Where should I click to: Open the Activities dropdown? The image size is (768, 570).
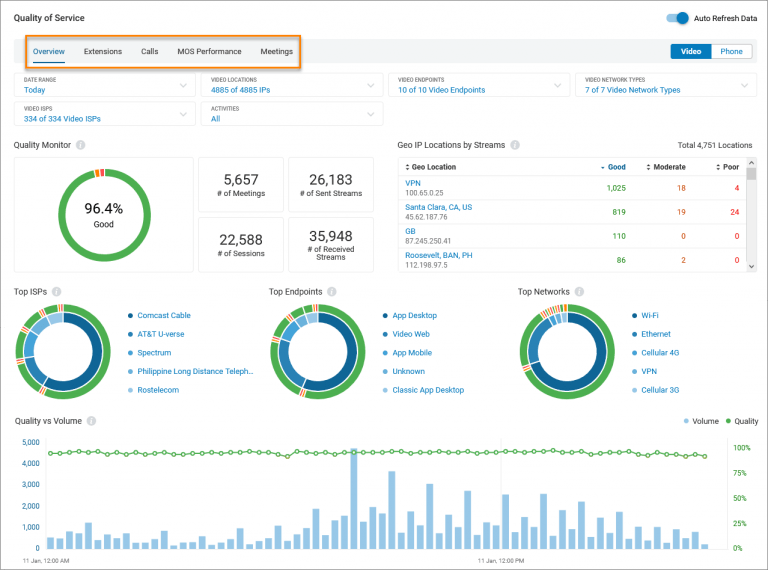(x=291, y=113)
